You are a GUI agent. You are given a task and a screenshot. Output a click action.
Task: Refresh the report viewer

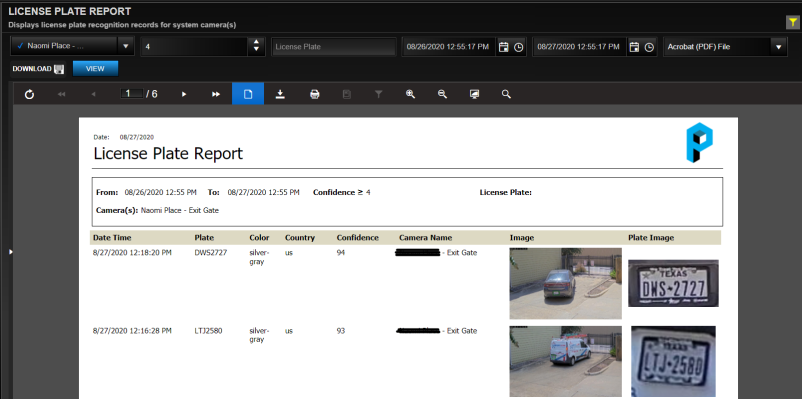29,94
